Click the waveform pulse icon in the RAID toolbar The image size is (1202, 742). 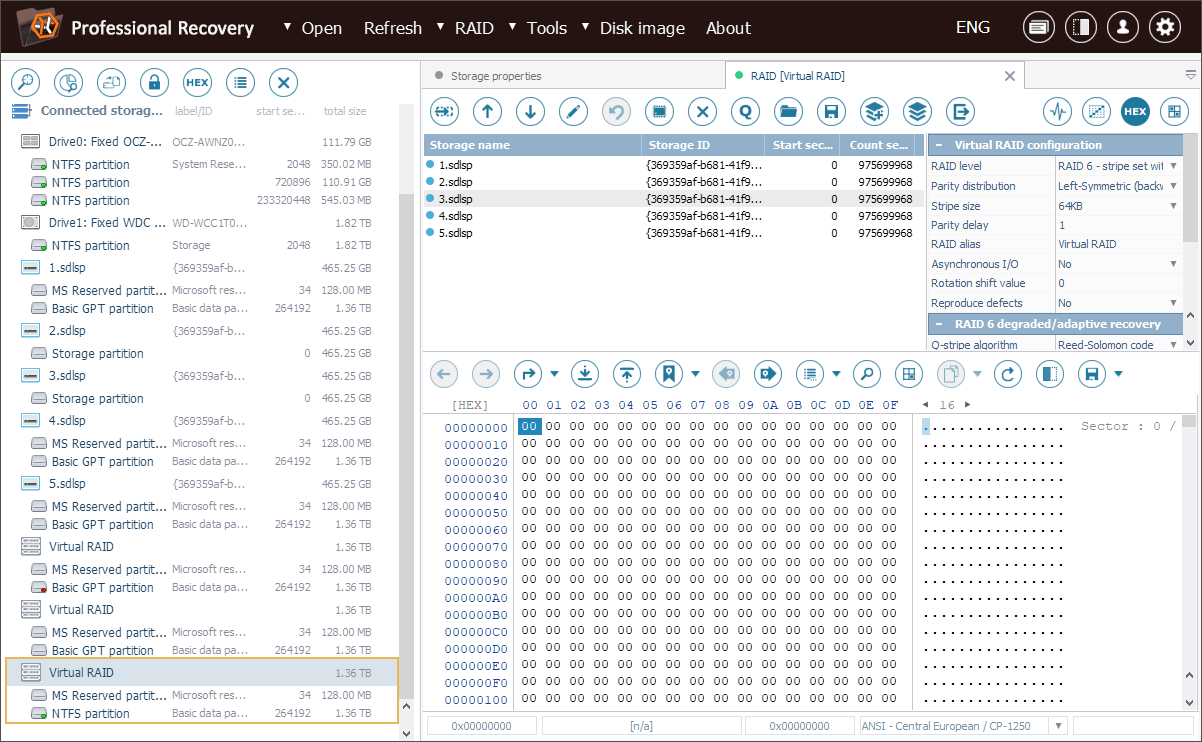(x=1058, y=111)
